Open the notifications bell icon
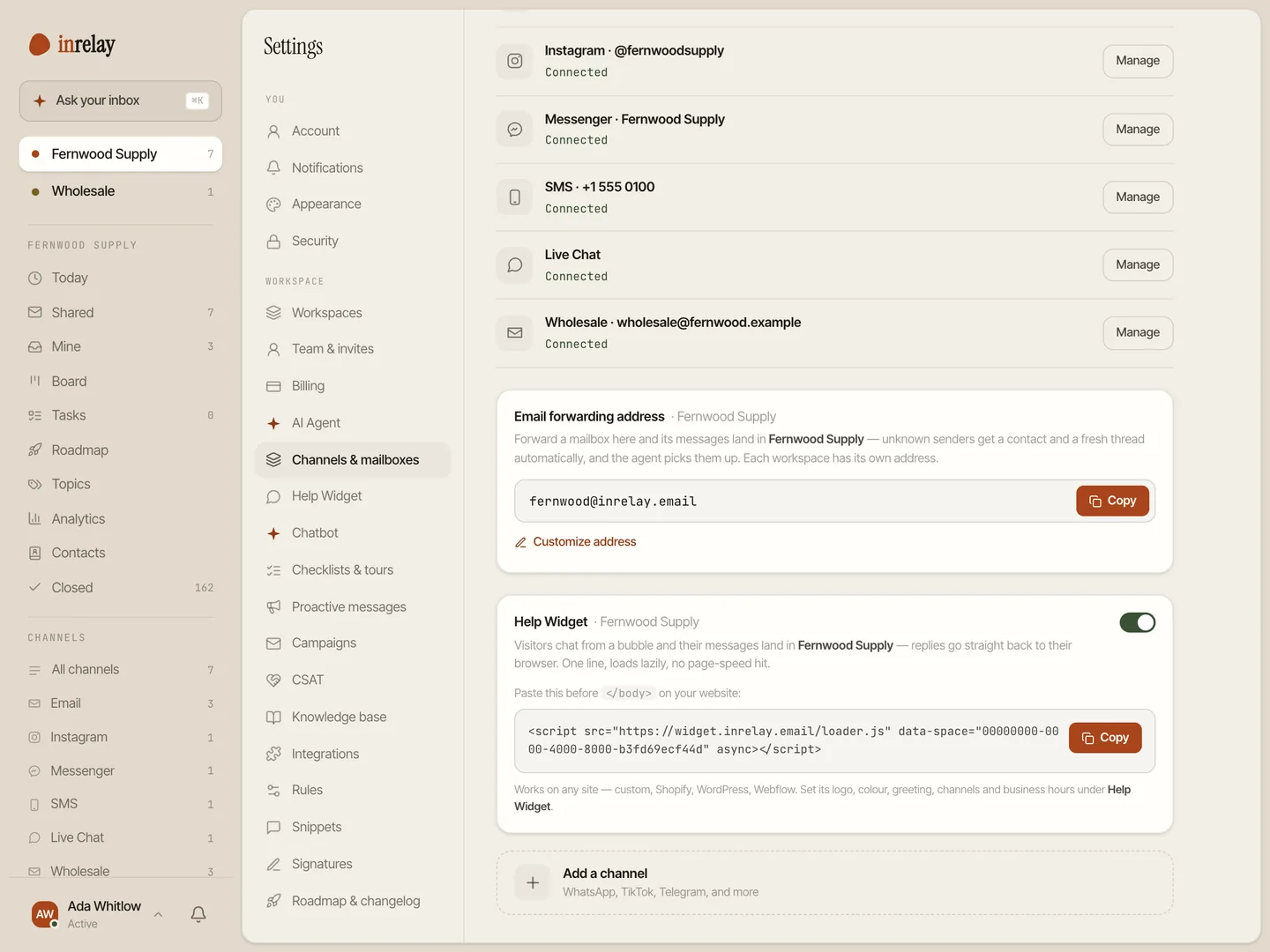Viewport: 1270px width, 952px height. click(198, 915)
